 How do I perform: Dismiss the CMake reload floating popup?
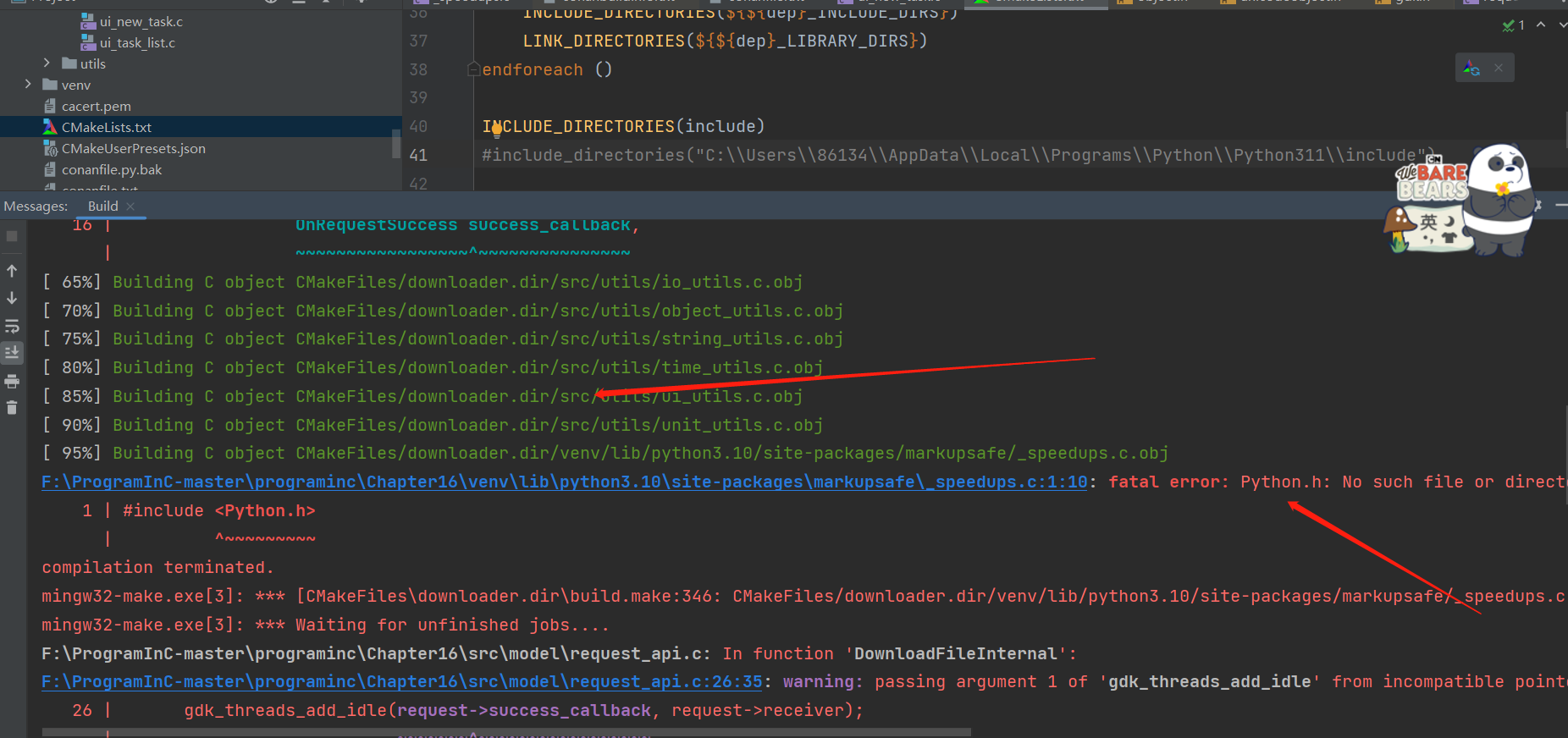point(1499,68)
